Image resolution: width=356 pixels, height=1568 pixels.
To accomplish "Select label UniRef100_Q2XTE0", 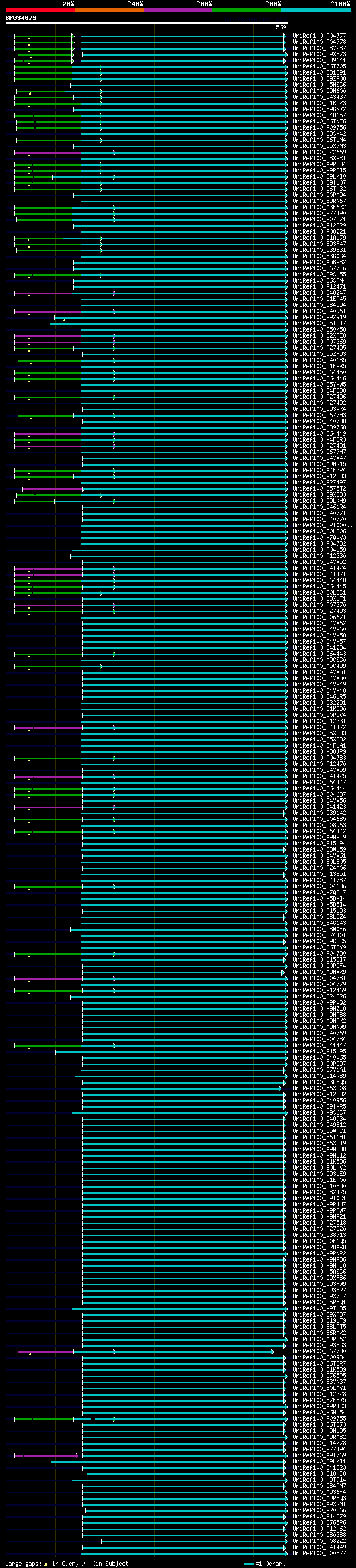I will point(319,335).
